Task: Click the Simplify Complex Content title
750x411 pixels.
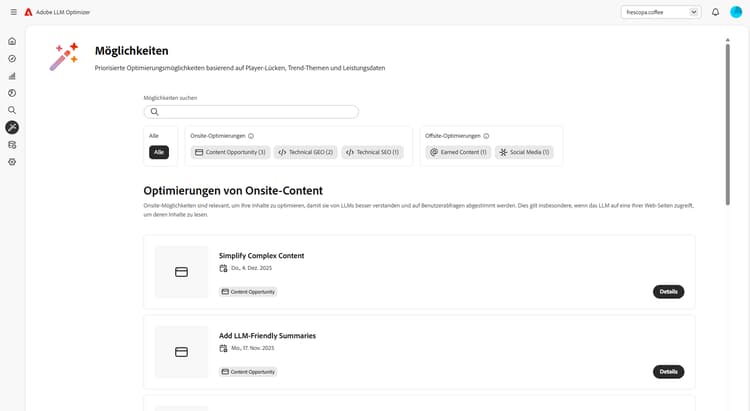Action: point(262,255)
